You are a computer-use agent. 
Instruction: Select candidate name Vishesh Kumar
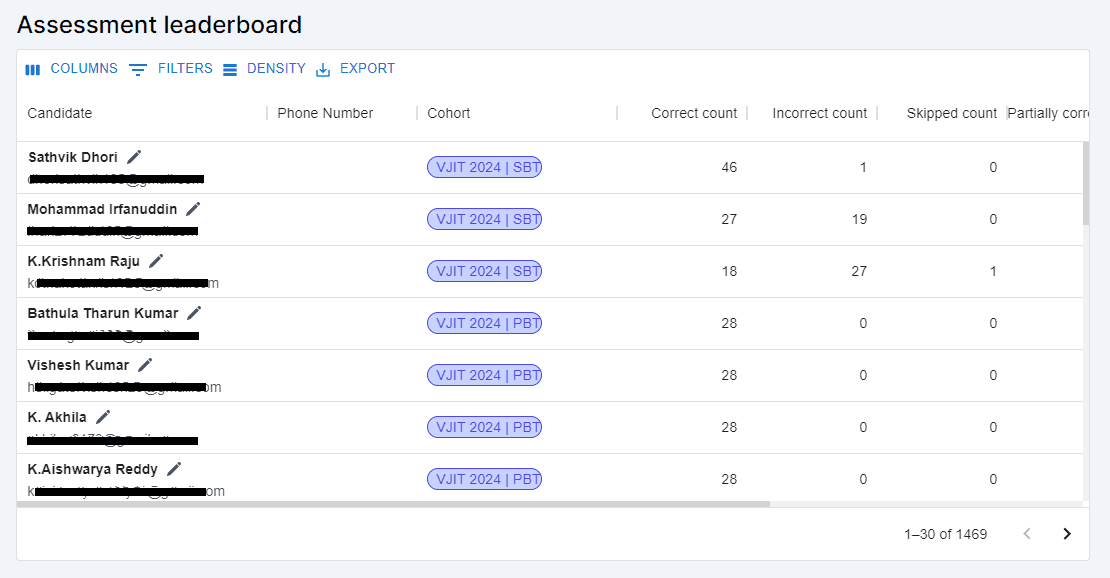(x=78, y=366)
